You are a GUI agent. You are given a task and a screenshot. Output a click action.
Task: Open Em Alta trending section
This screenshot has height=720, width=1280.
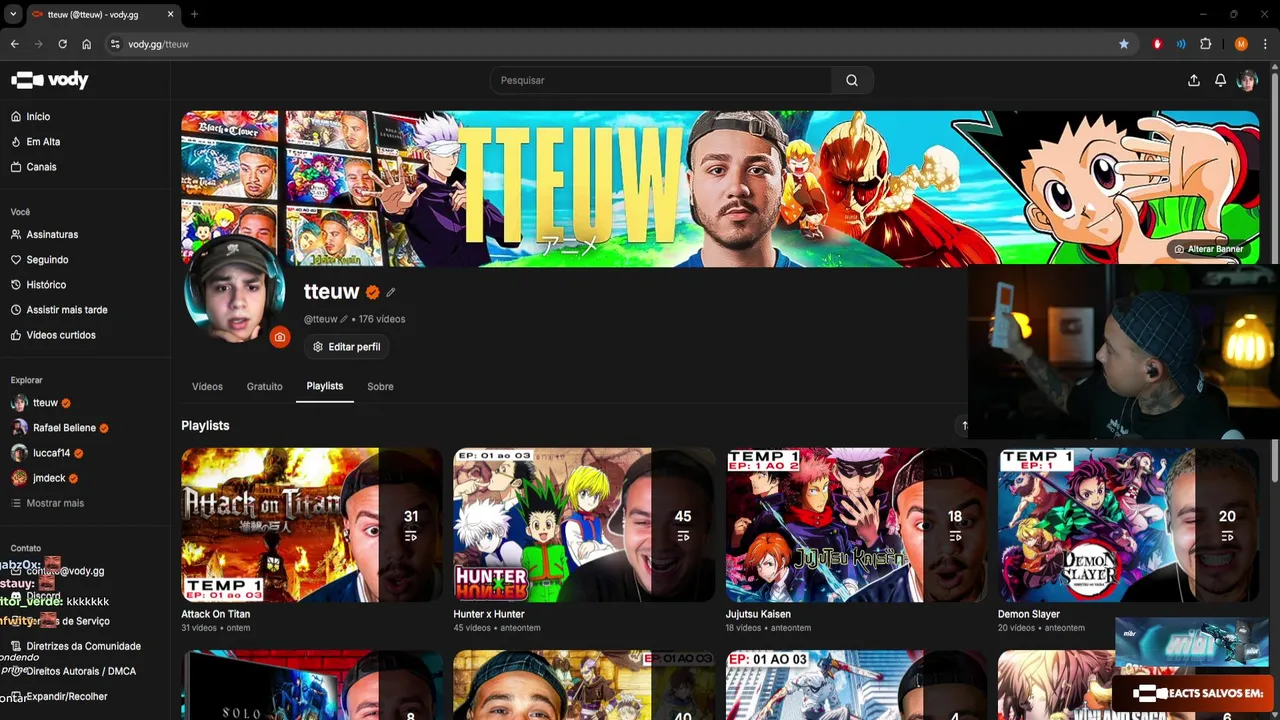click(43, 142)
